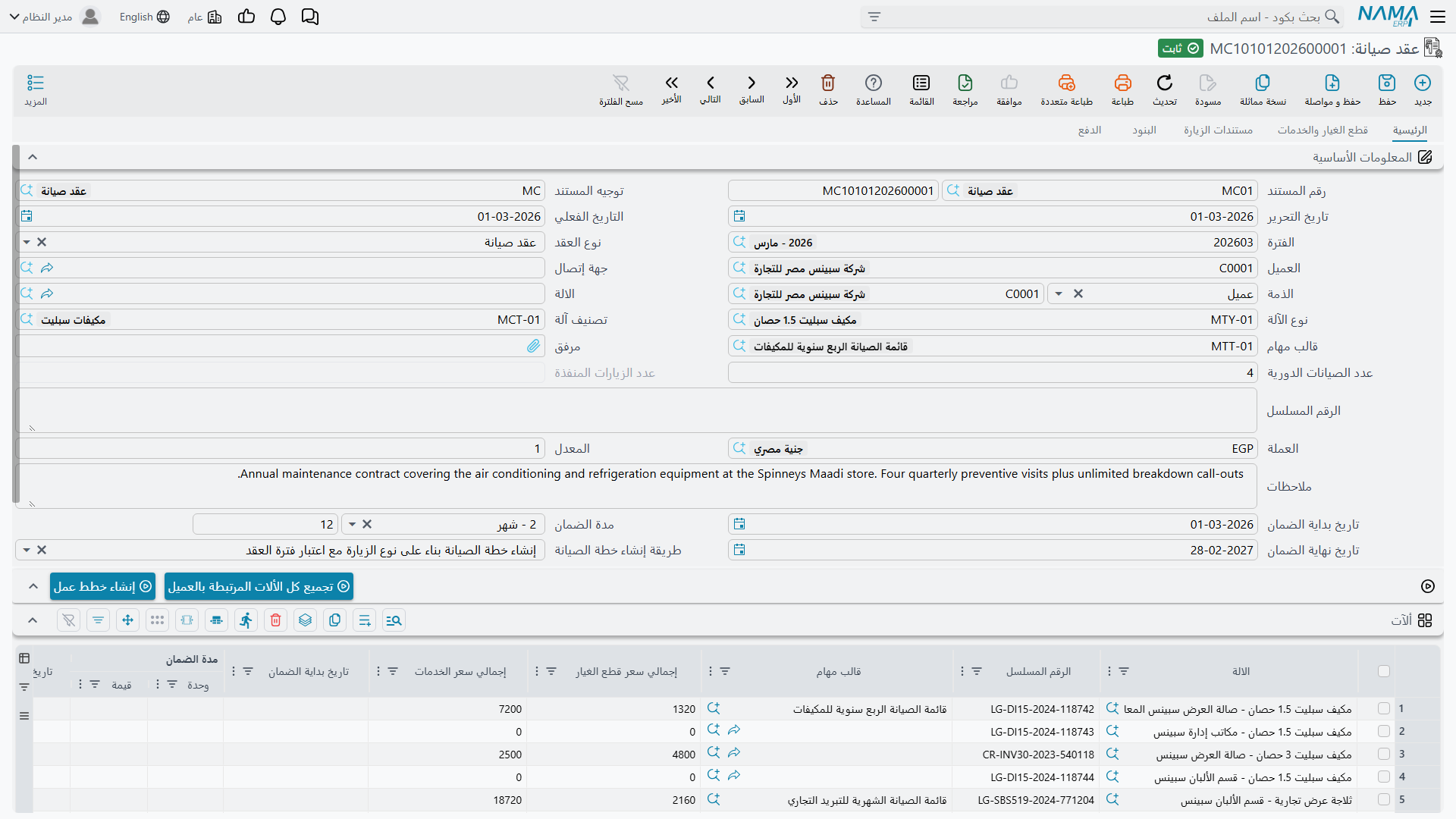The height and width of the screenshot is (819, 1456).
Task: Open the مدة الضمان unit dropdown
Action: pos(352,525)
